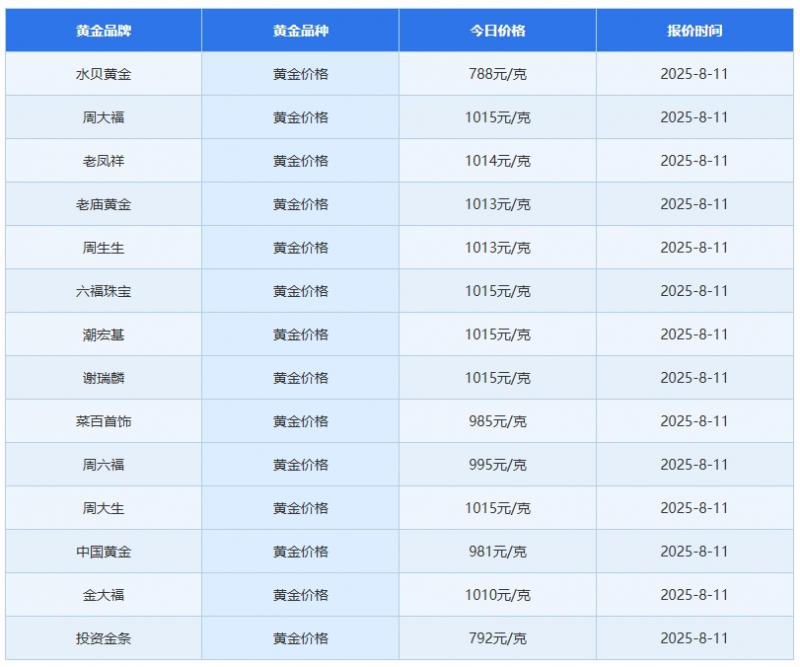Viewport: 800px width, 667px height.
Task: Click 黄金价格 cell in 中国黄金 row
Action: coord(301,551)
